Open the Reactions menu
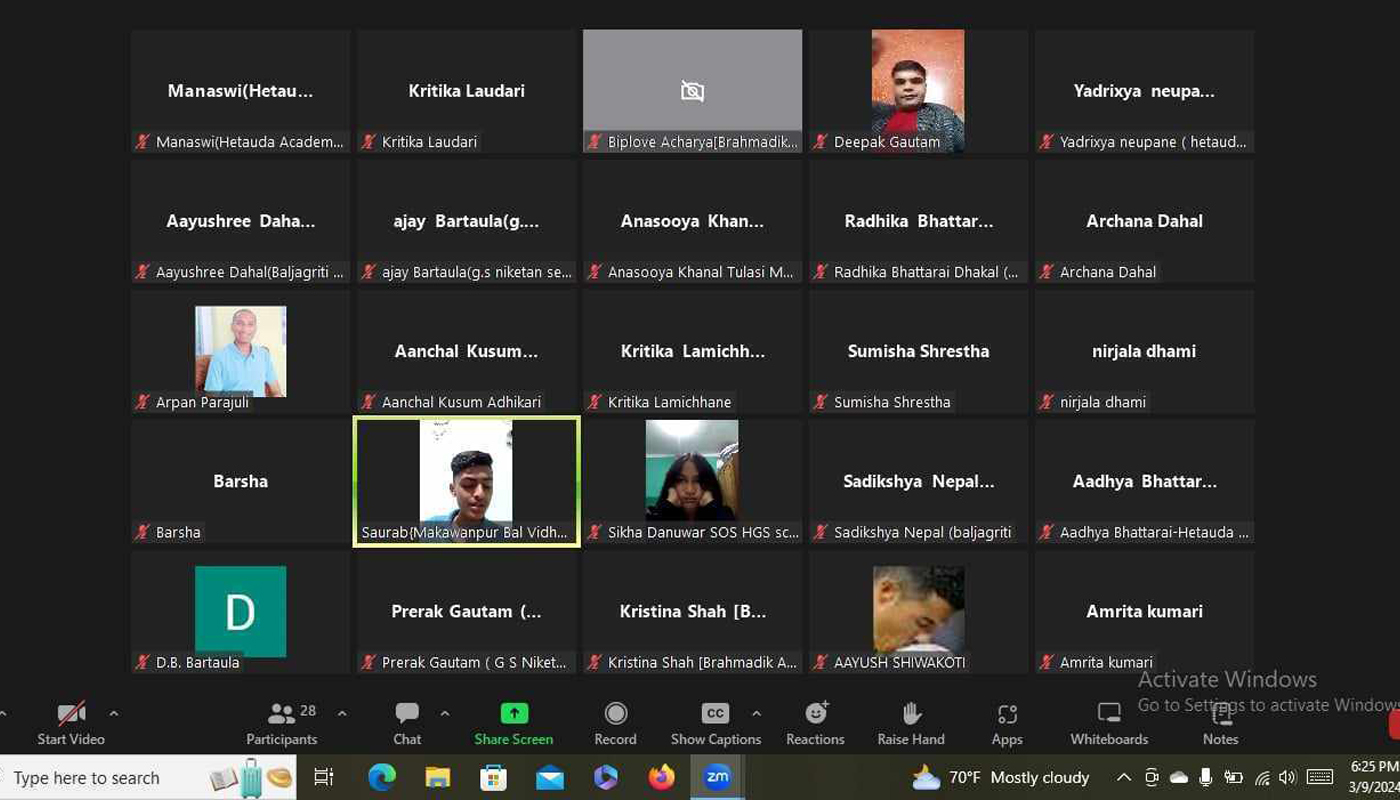This screenshot has width=1400, height=800. (815, 723)
